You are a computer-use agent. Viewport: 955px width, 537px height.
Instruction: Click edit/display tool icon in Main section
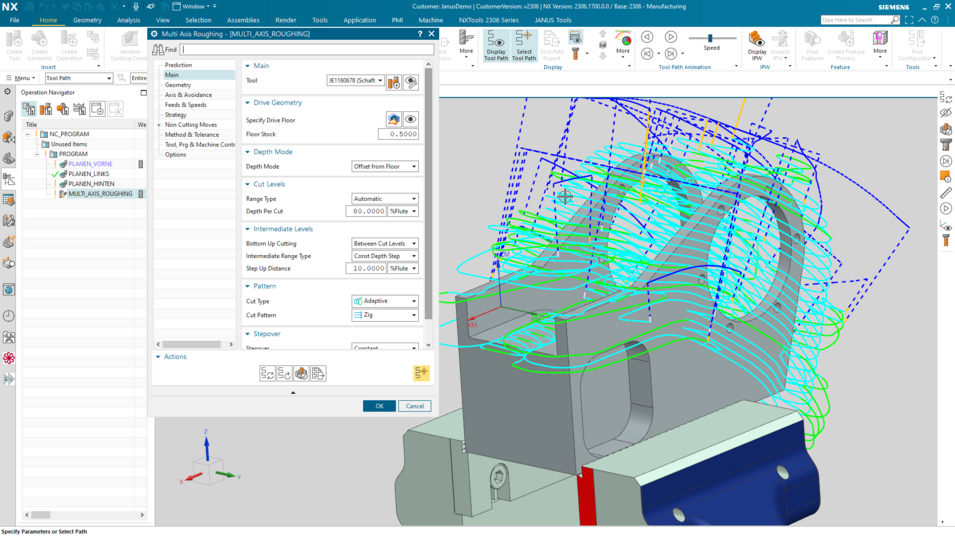[411, 82]
